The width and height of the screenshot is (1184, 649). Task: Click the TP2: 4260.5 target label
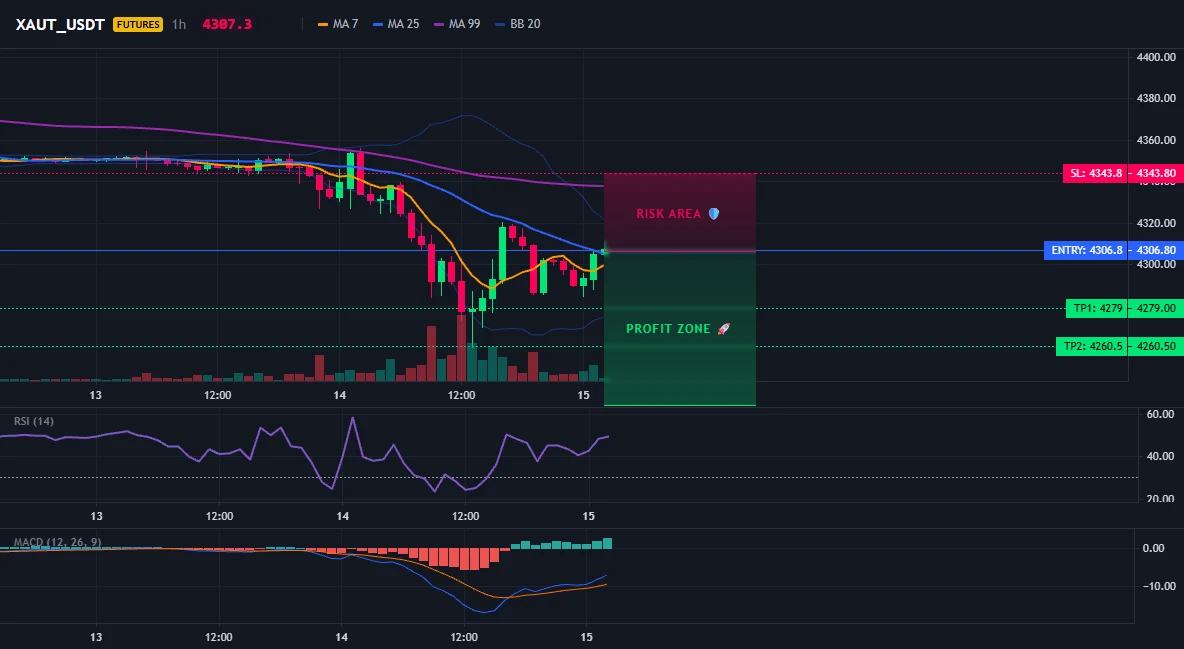click(1093, 347)
